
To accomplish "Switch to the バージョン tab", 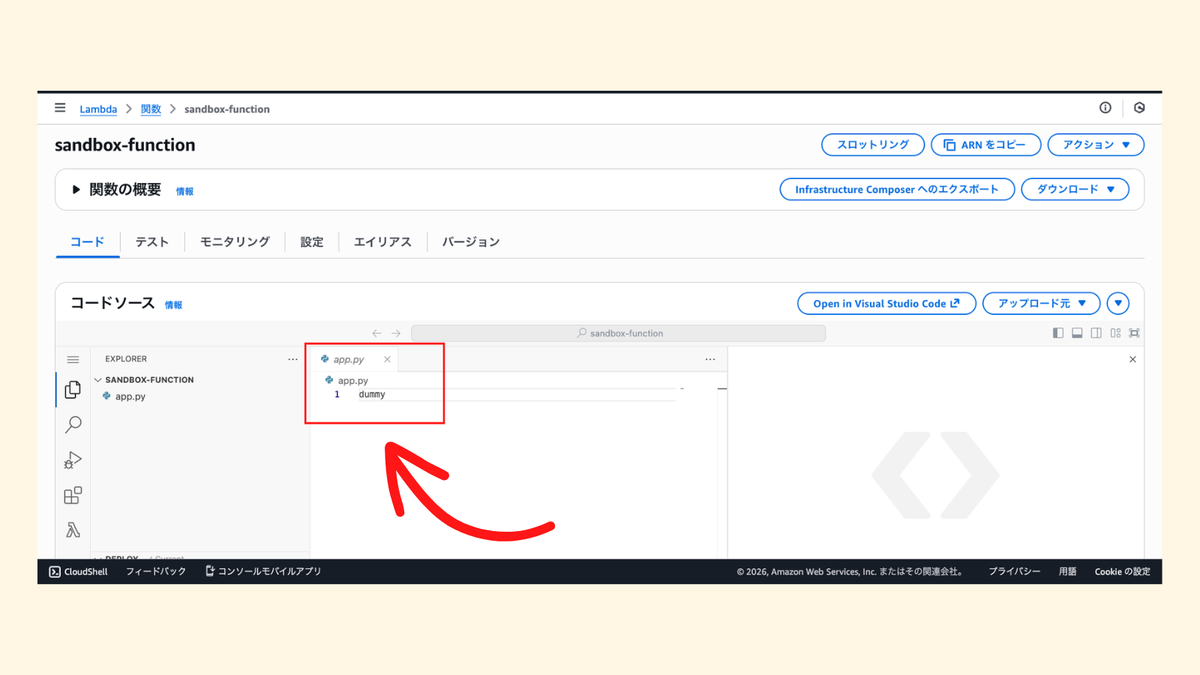I will pyautogui.click(x=471, y=242).
